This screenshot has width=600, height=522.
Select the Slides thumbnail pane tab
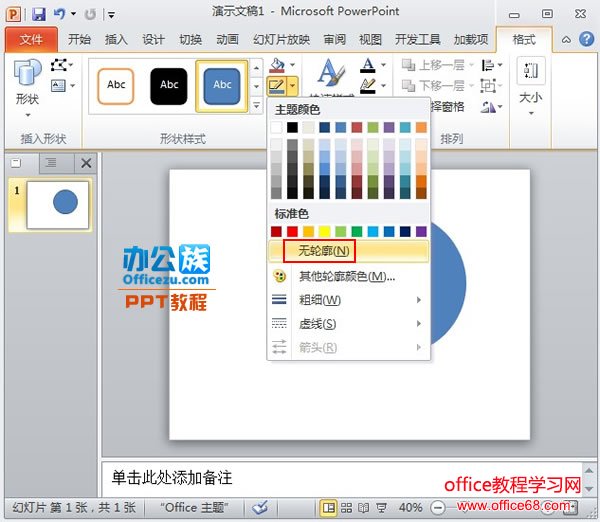(16, 163)
